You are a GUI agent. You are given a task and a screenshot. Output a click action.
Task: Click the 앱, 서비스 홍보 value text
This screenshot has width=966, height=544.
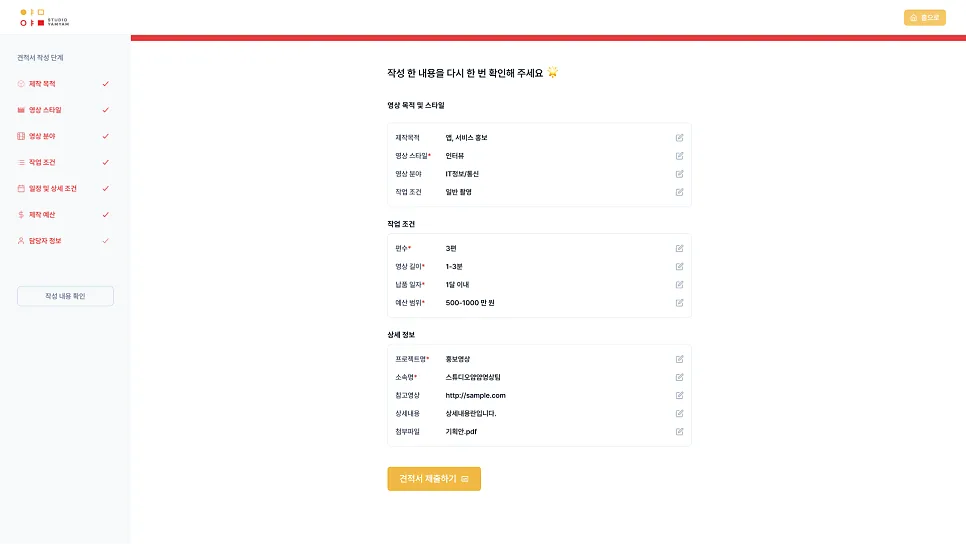466,138
